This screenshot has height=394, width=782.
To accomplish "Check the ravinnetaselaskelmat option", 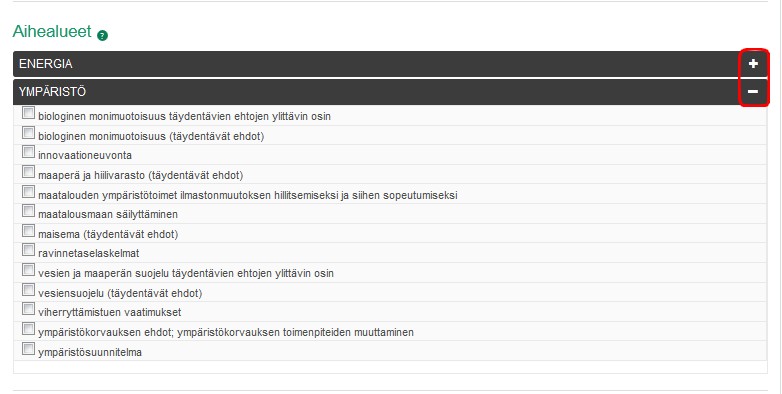I will [28, 250].
